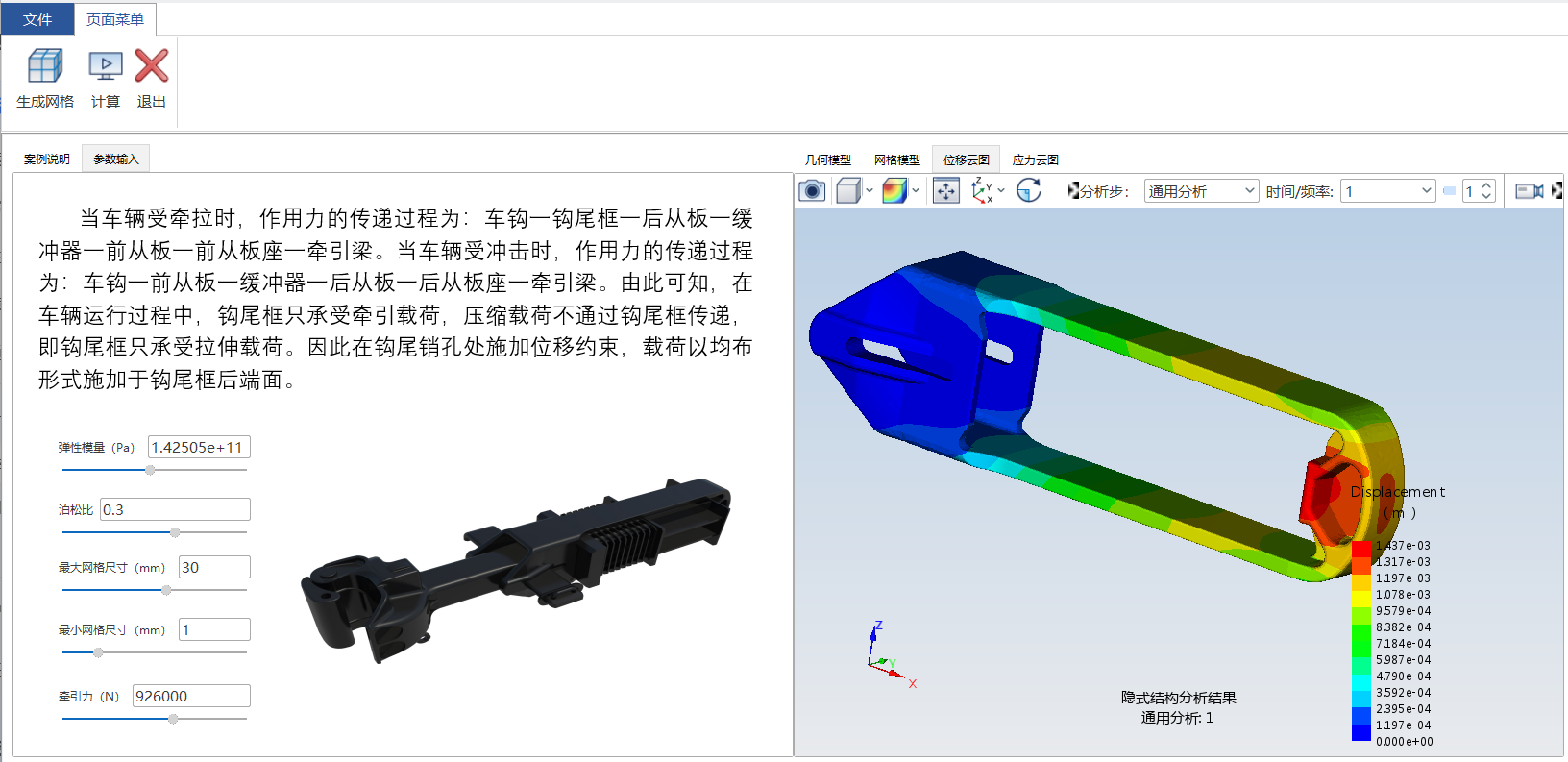Click the black coupler product image

click(x=516, y=570)
